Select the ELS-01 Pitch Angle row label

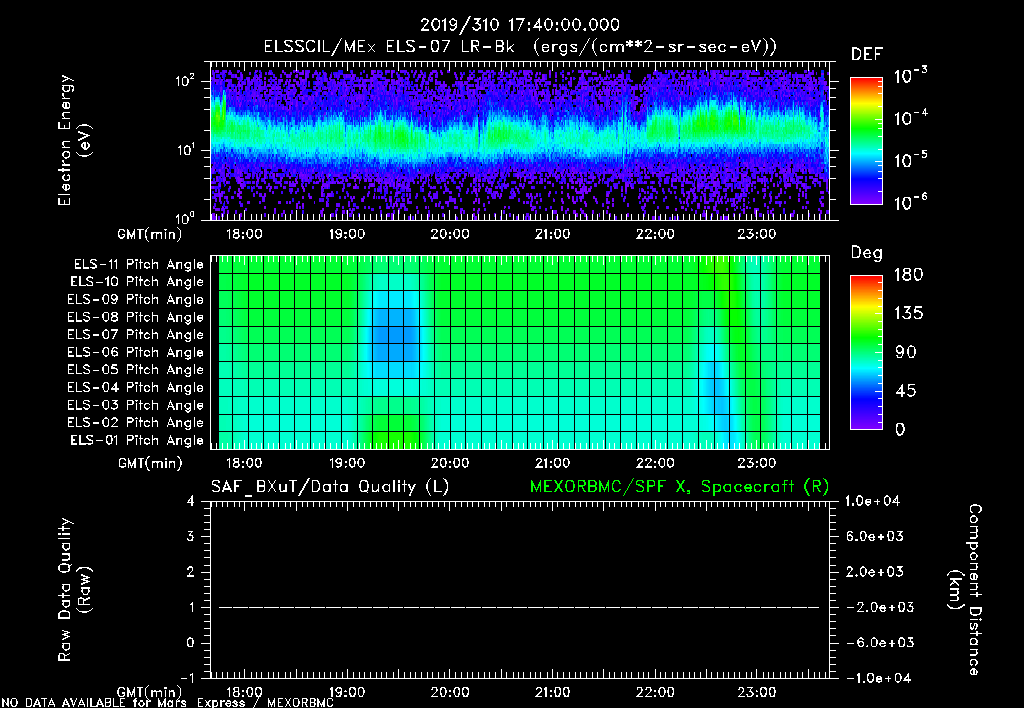coord(136,440)
